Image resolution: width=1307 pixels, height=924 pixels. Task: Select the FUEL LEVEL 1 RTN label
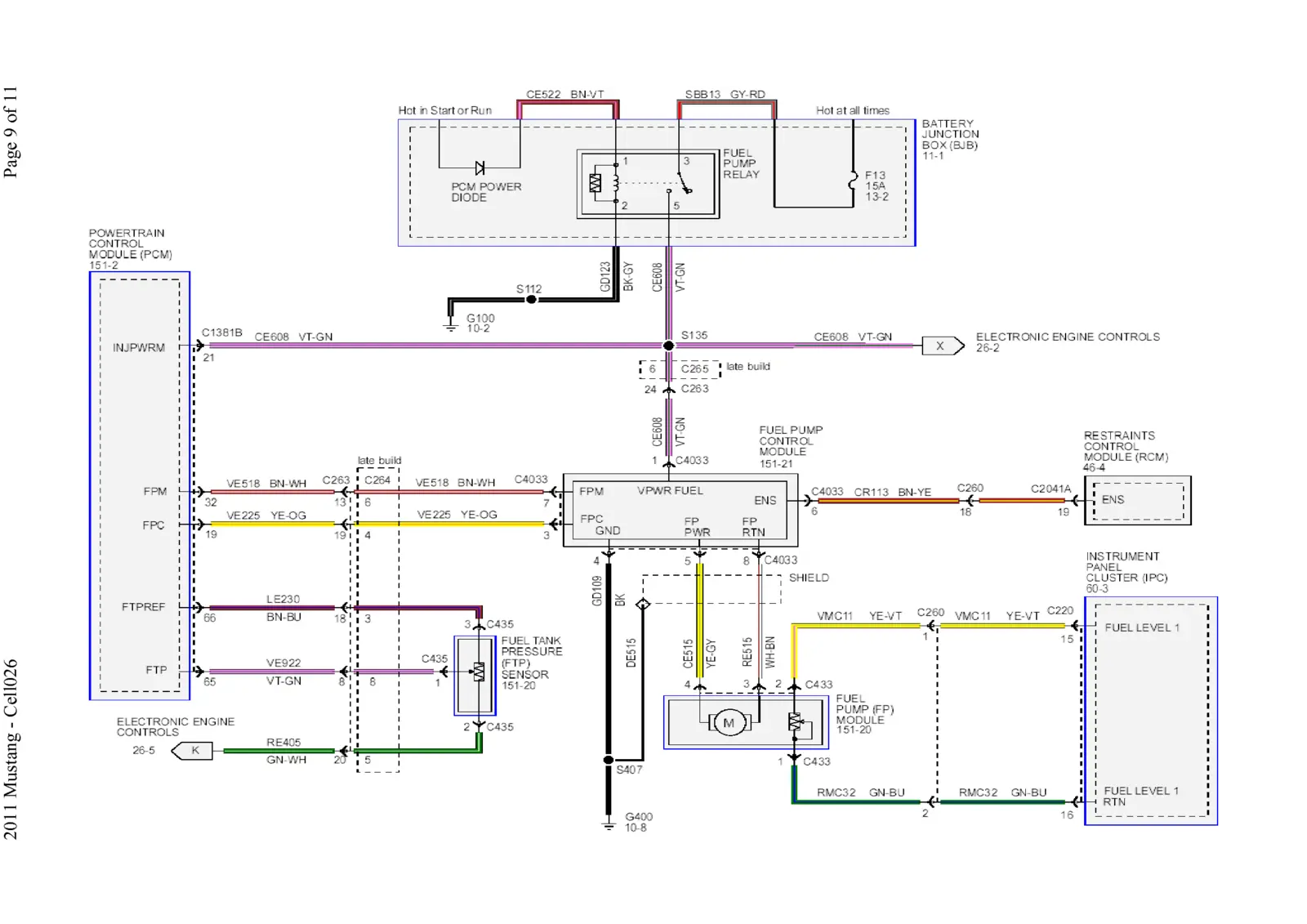(1140, 797)
